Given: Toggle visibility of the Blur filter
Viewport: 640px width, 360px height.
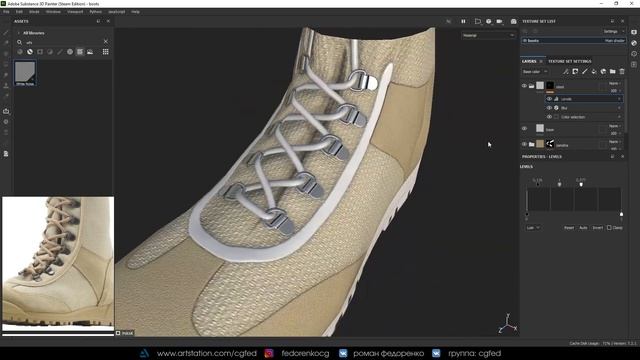Looking at the screenshot, I should tap(549, 108).
